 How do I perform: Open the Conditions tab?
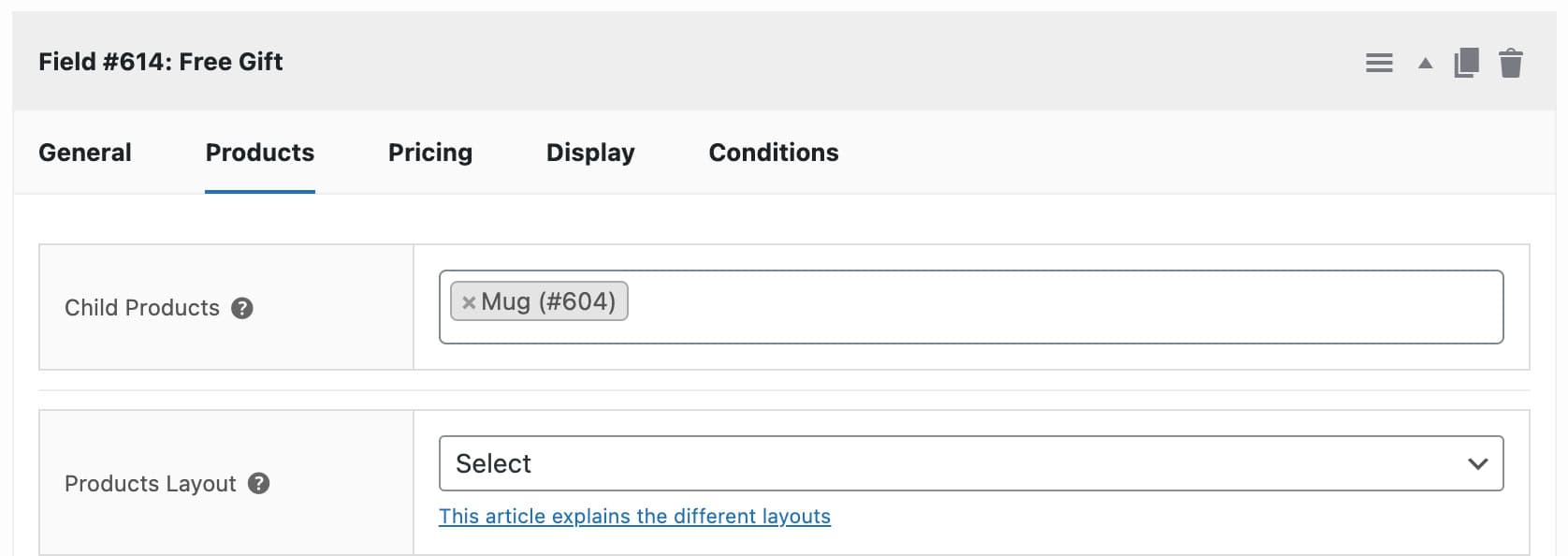(773, 152)
